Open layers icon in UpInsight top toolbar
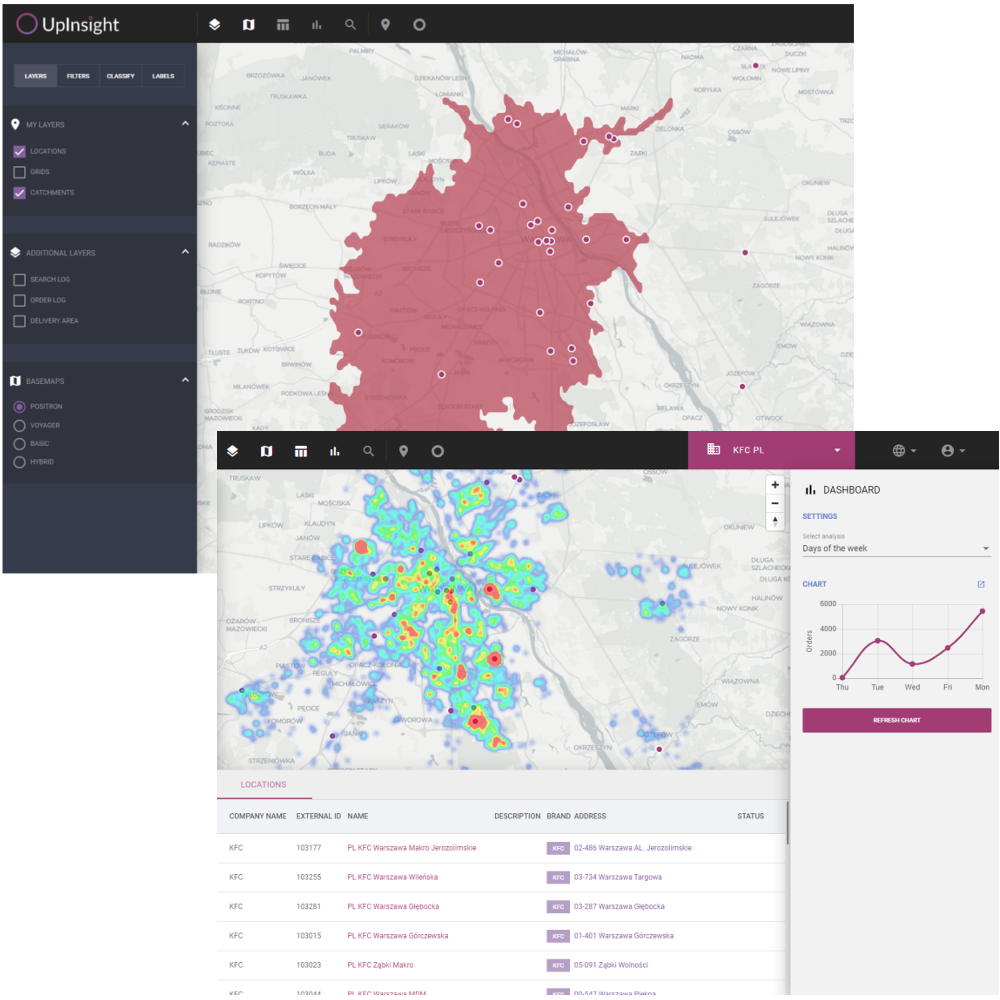 (x=214, y=24)
